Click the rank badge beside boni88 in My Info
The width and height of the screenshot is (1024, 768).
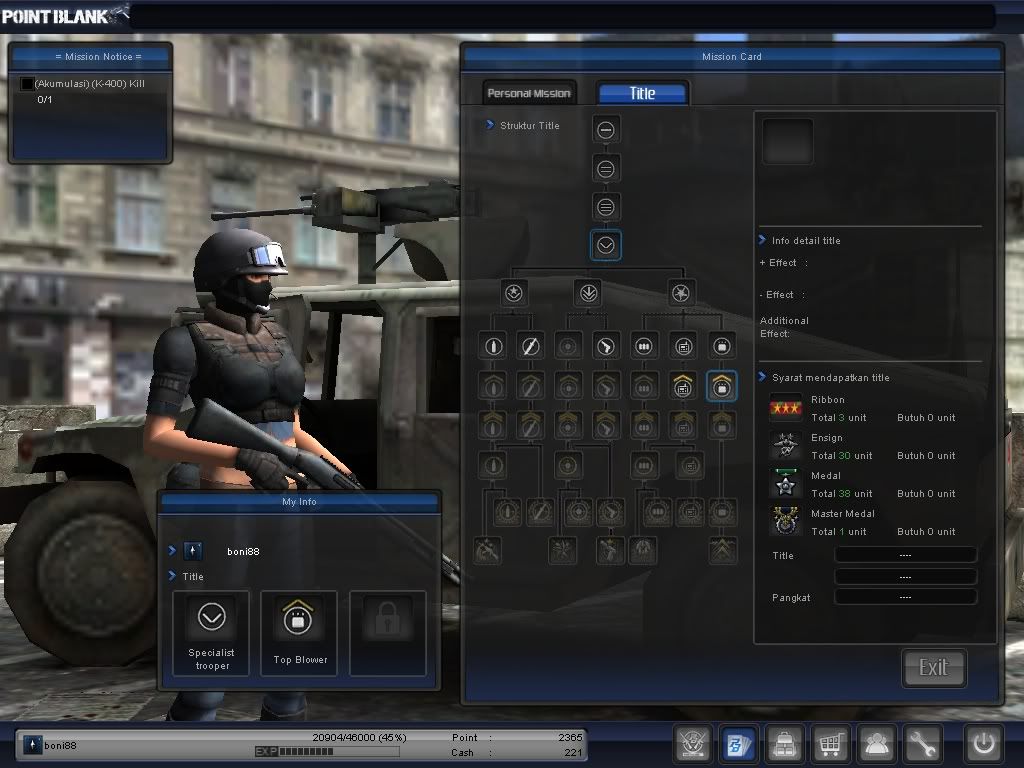click(193, 551)
